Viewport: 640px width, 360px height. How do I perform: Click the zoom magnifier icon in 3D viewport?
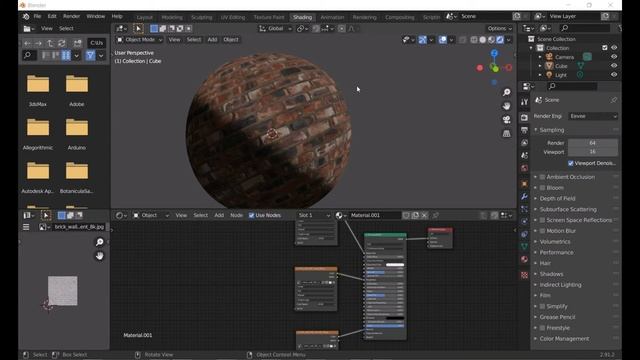pos(507,92)
